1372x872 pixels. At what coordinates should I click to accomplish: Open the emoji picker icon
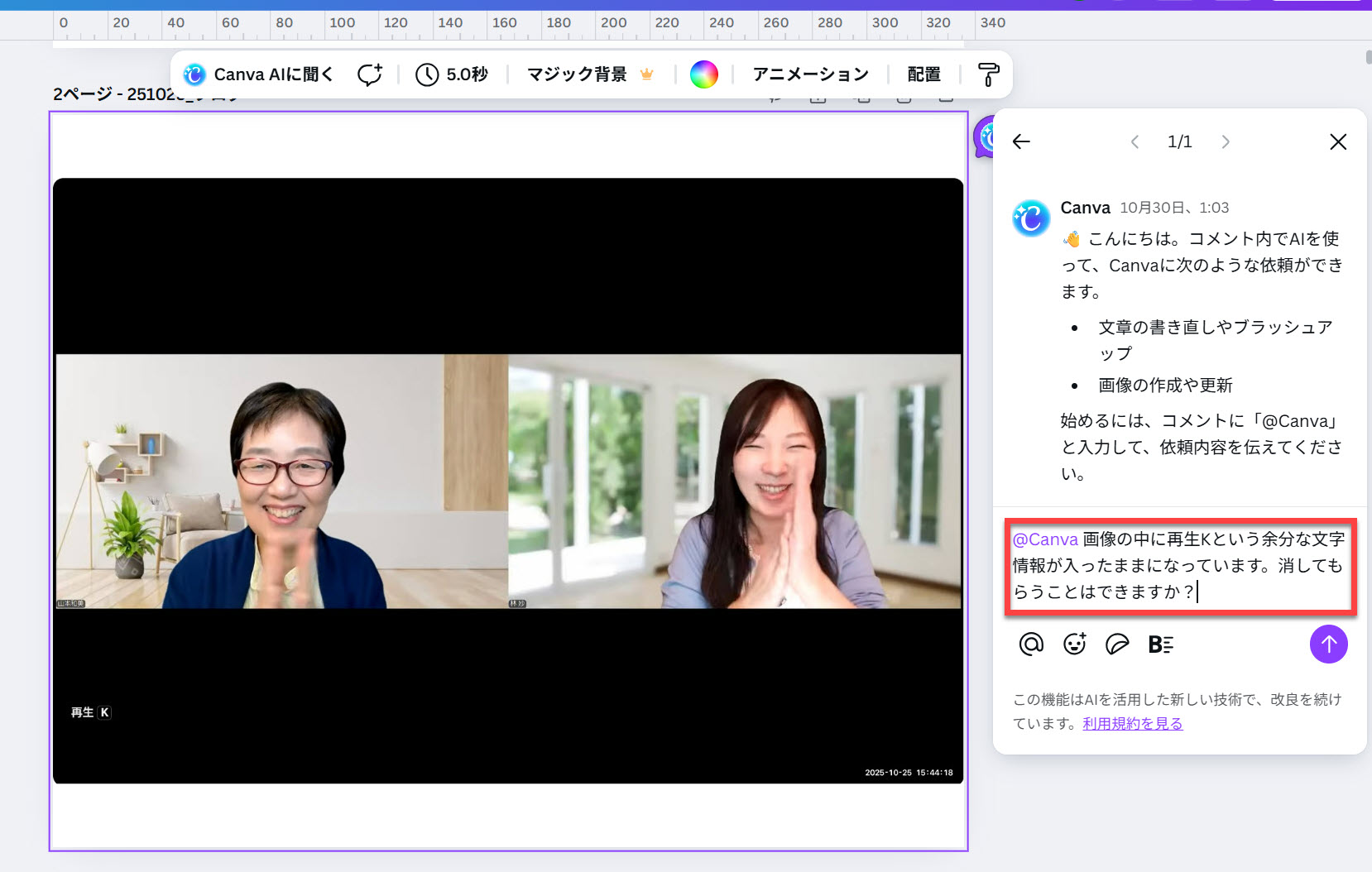point(1074,644)
